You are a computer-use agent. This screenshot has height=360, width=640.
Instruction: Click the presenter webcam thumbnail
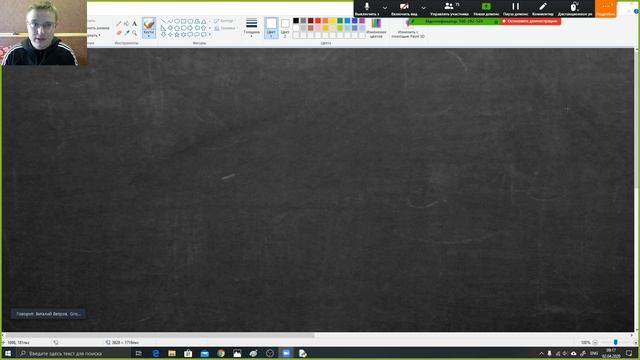[x=43, y=33]
